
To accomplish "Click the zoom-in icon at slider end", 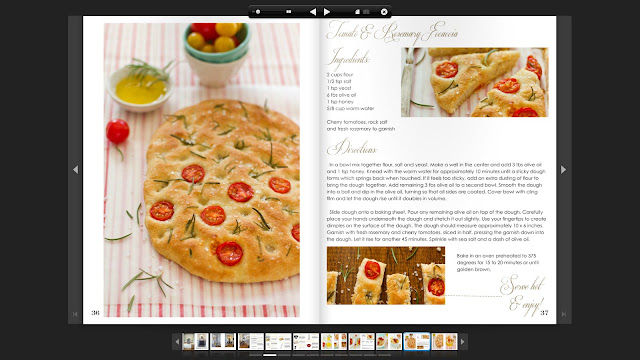I will tap(289, 12).
